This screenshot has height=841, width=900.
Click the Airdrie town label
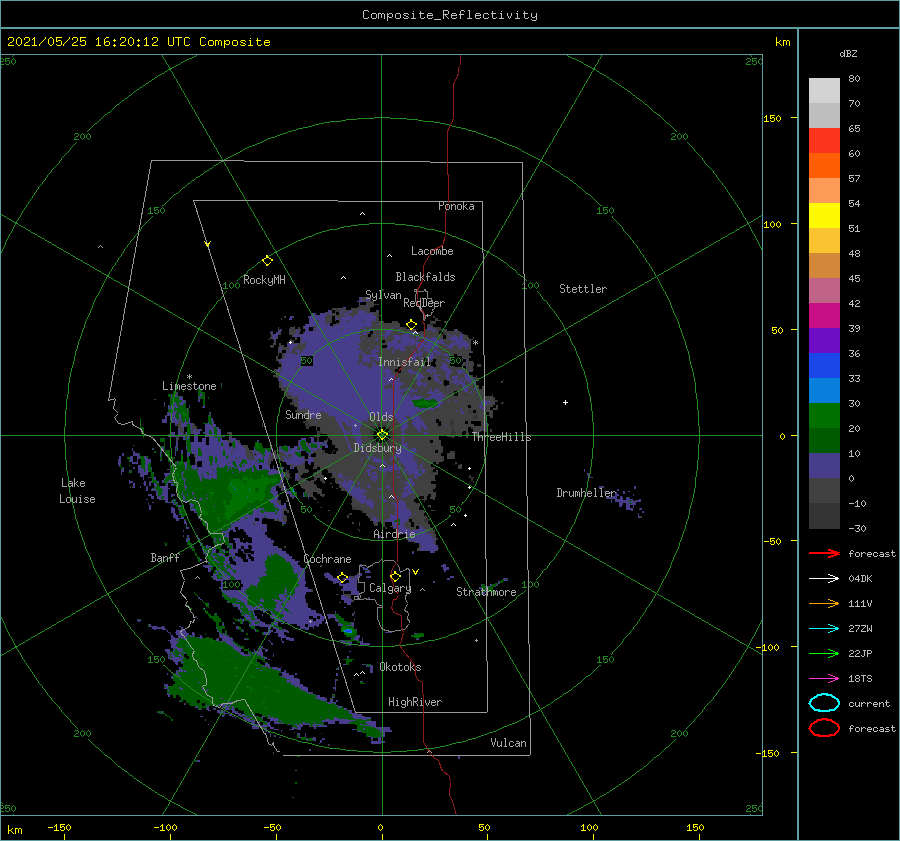pos(394,534)
